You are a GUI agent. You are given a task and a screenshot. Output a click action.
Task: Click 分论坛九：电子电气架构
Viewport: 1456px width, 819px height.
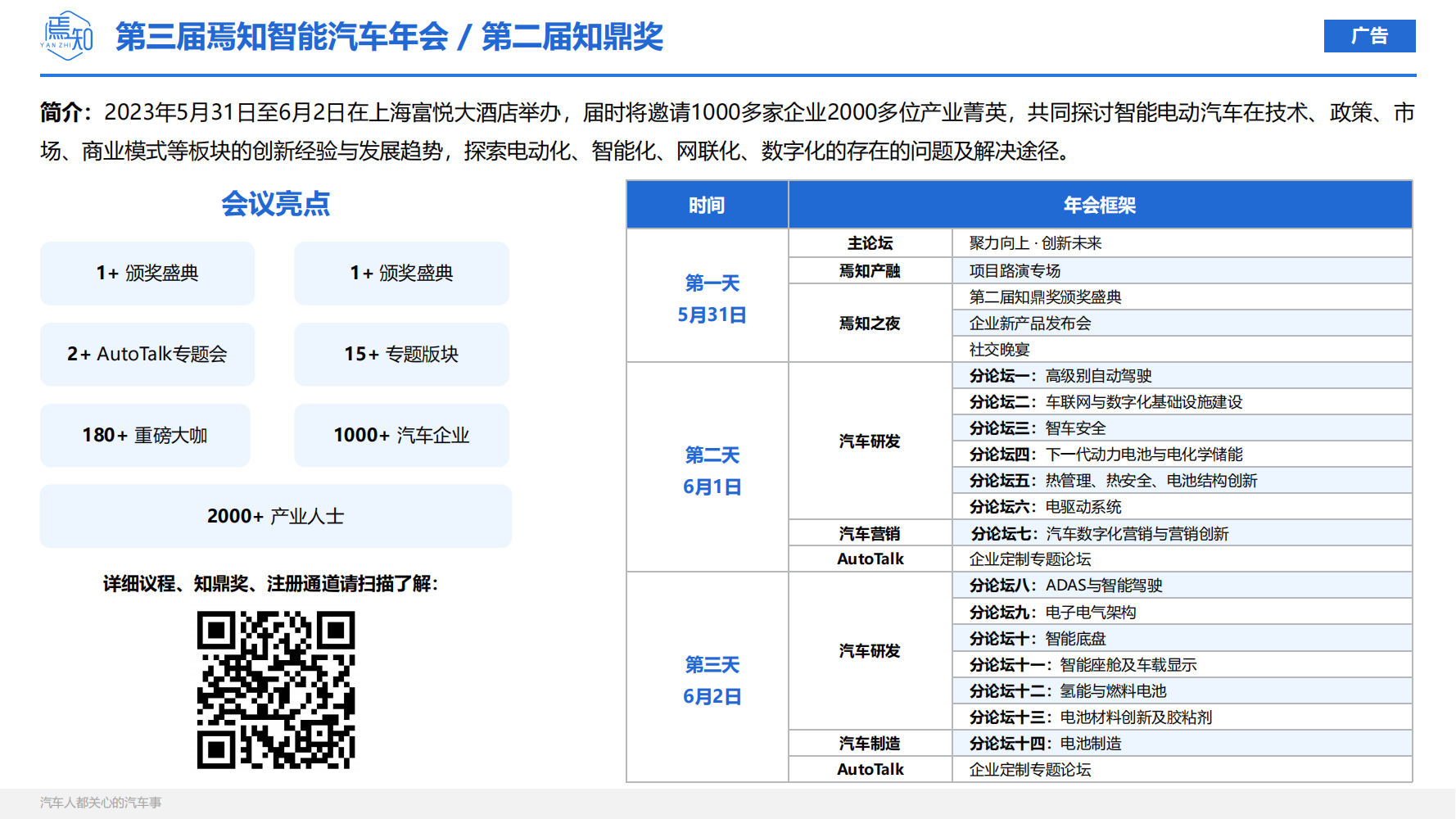(1182, 612)
